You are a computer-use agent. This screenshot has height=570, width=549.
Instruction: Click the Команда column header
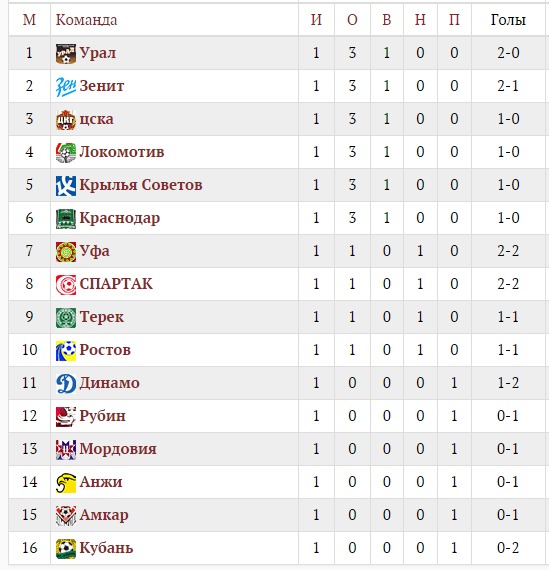coord(87,20)
